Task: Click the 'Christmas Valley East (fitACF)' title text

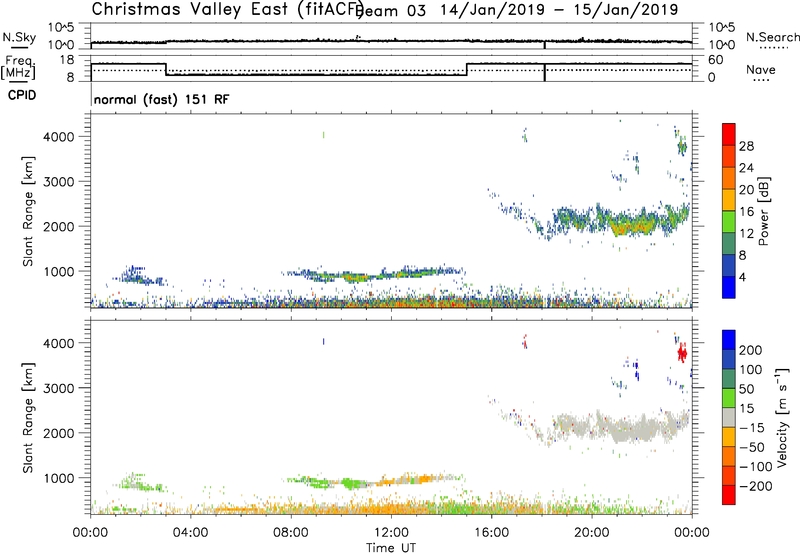Action: pyautogui.click(x=228, y=9)
